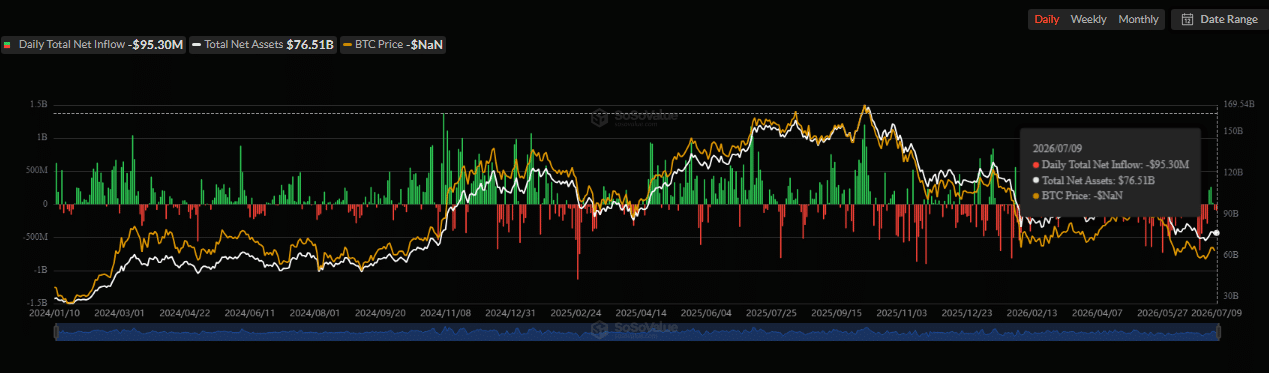Click the 120B right axis label
This screenshot has width=1269, height=373.
[1233, 172]
